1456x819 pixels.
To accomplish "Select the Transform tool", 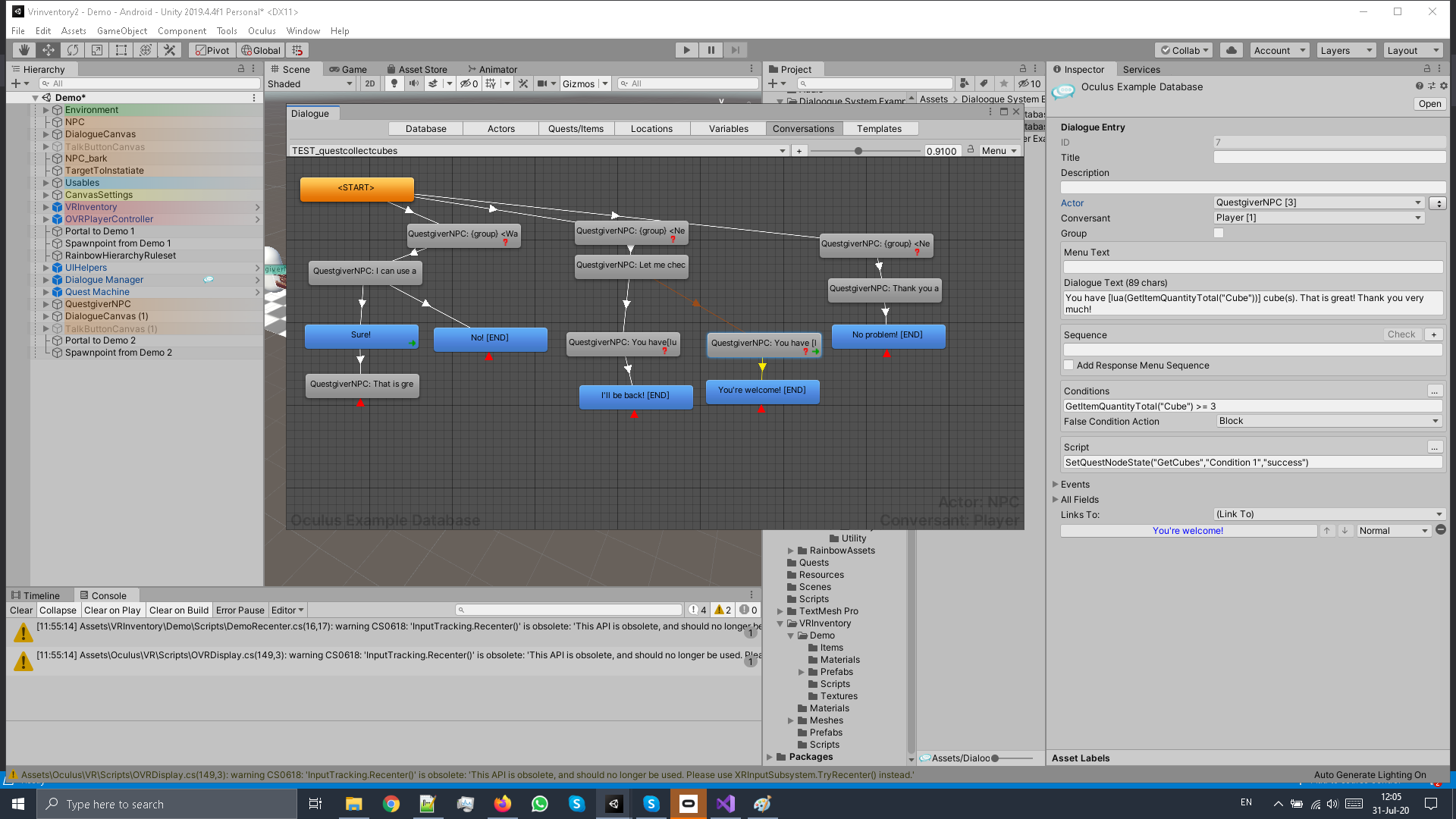I will pos(146,50).
